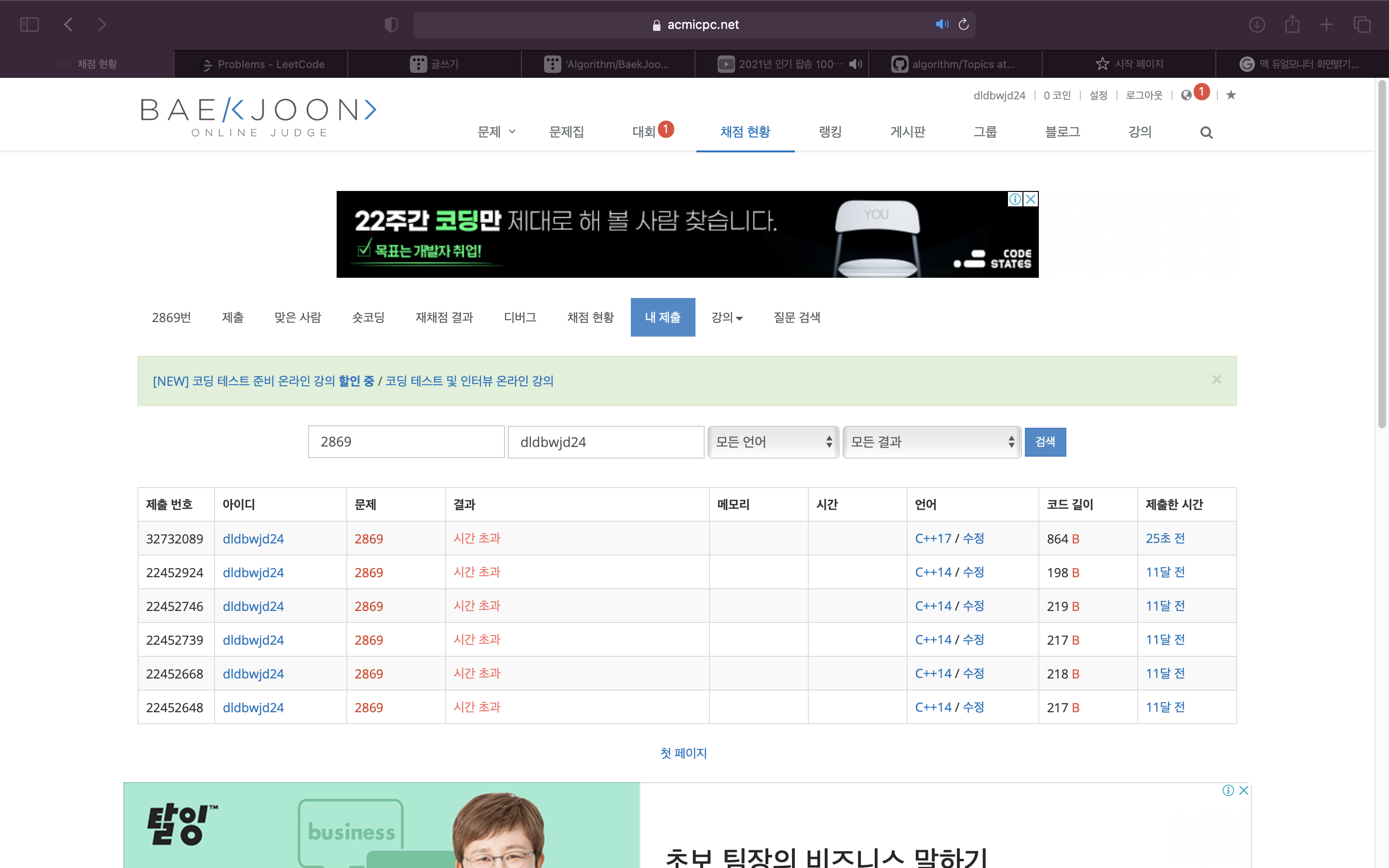Show tab overview icon

click(1362, 25)
